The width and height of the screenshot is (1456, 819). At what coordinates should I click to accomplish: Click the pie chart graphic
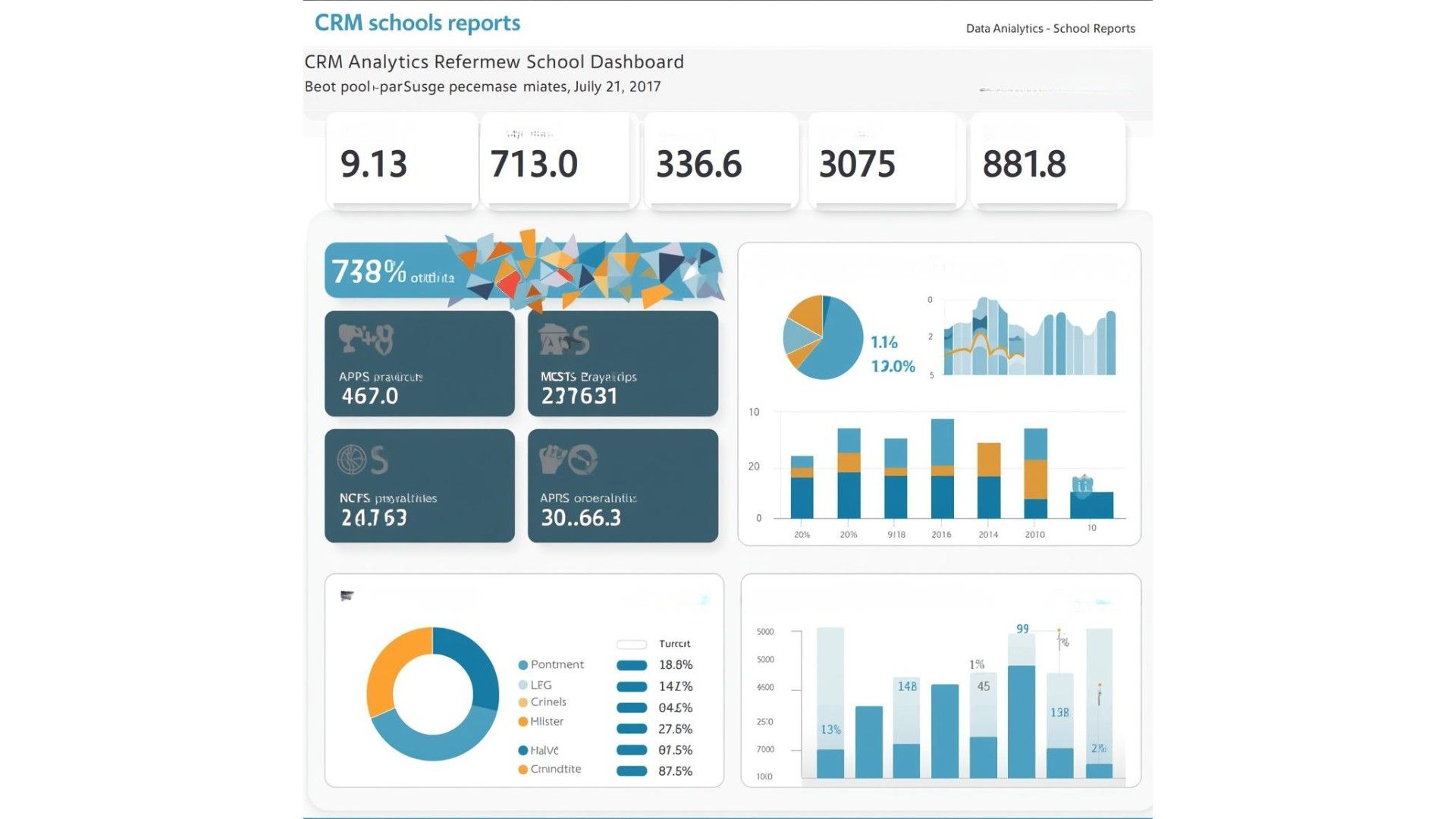point(823,337)
